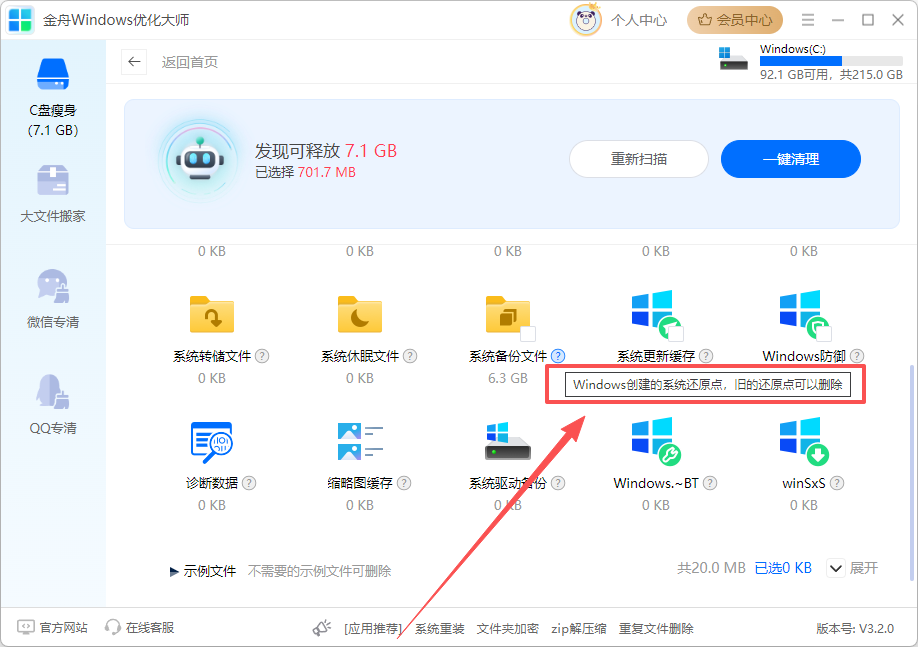This screenshot has width=918, height=647.
Task: Open the 官方网站 link
Action: click(53, 628)
